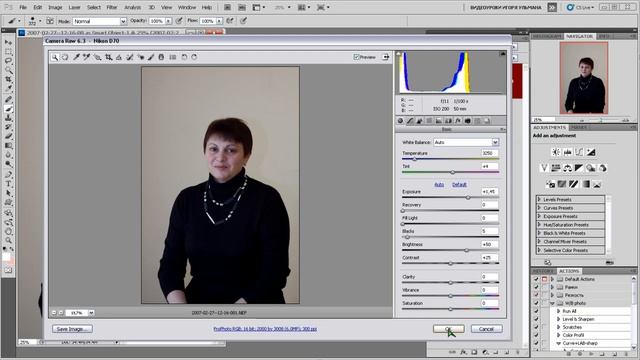Open the Camera Calibration panel tab icon
This screenshot has height=360, width=640.
click(x=467, y=121)
